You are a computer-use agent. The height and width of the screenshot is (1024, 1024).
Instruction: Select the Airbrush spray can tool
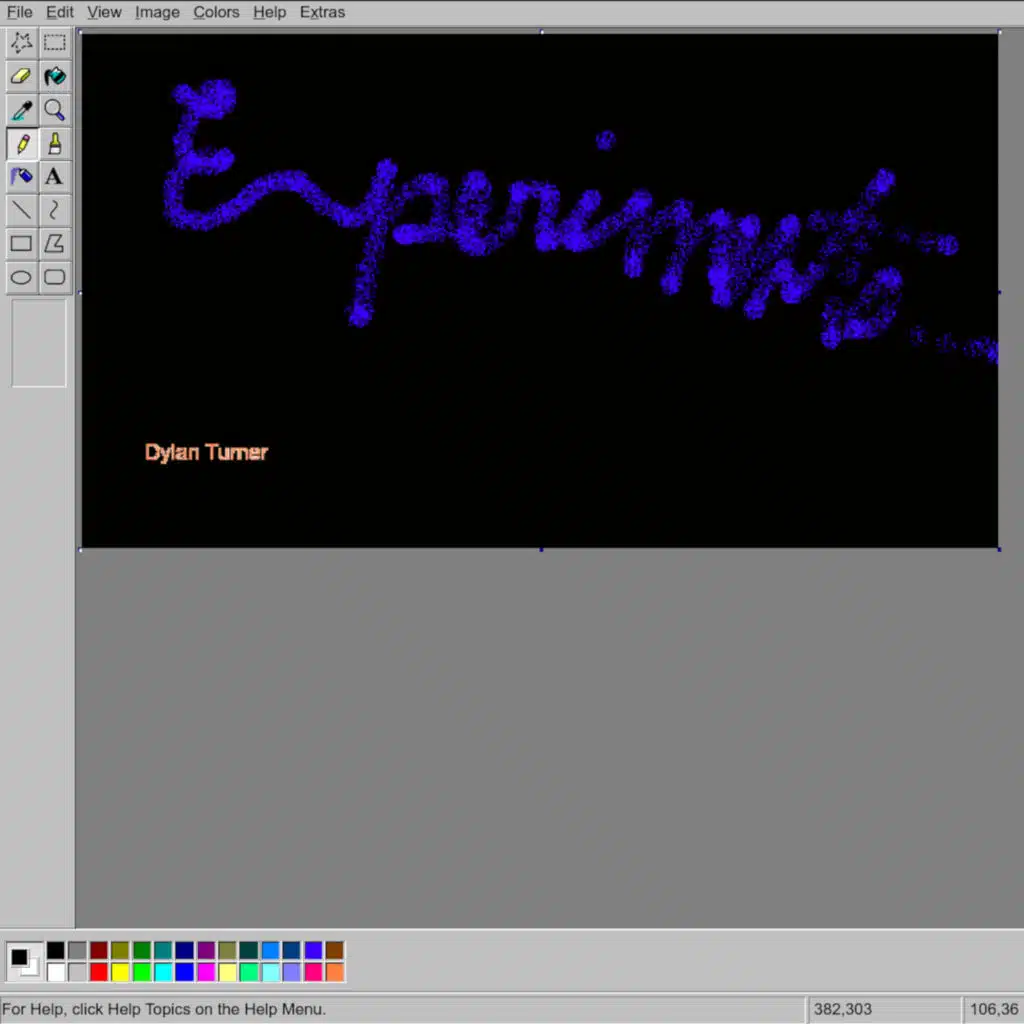point(21,177)
